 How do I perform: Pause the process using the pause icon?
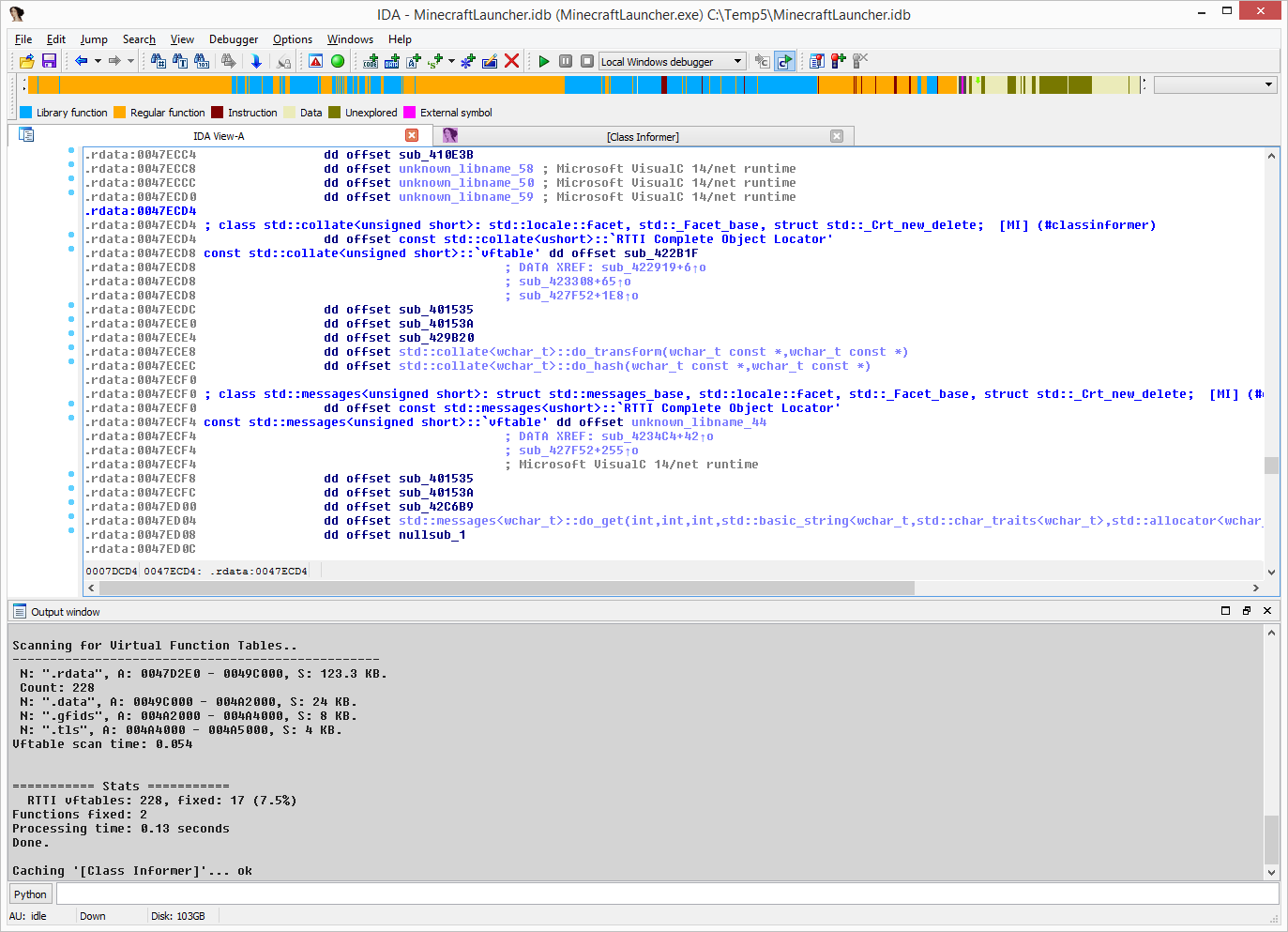[566, 60]
